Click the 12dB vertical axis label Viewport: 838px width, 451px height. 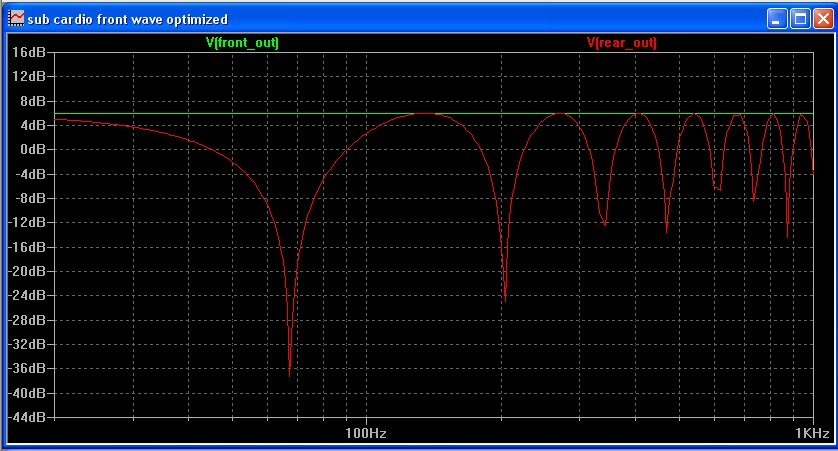(x=29, y=76)
